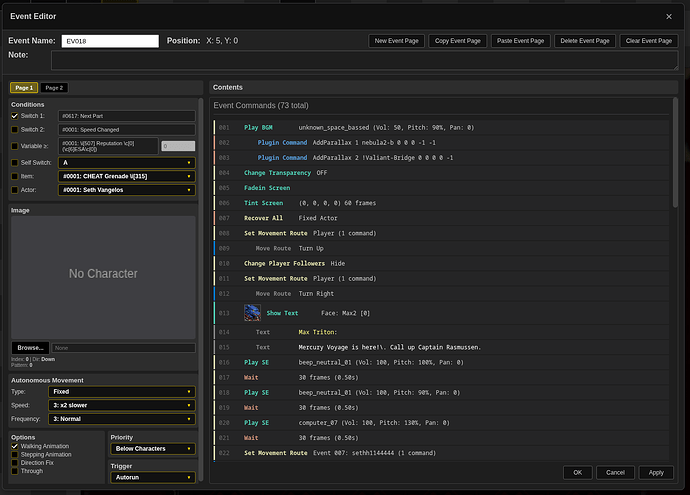
Task: Select line 001 Play BGM command
Action: [441, 128]
